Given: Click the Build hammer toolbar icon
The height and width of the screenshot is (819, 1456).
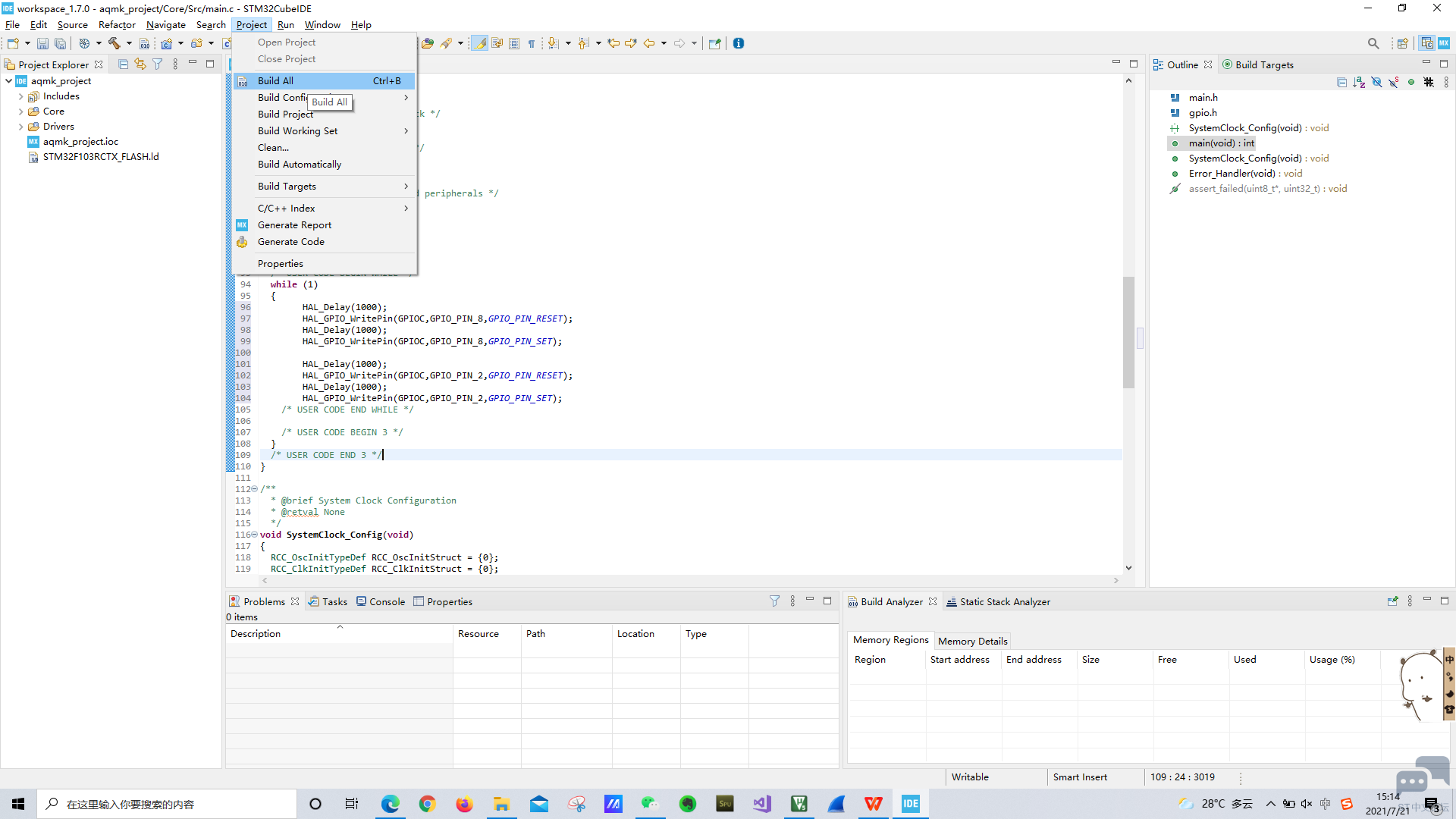Looking at the screenshot, I should tap(114, 43).
